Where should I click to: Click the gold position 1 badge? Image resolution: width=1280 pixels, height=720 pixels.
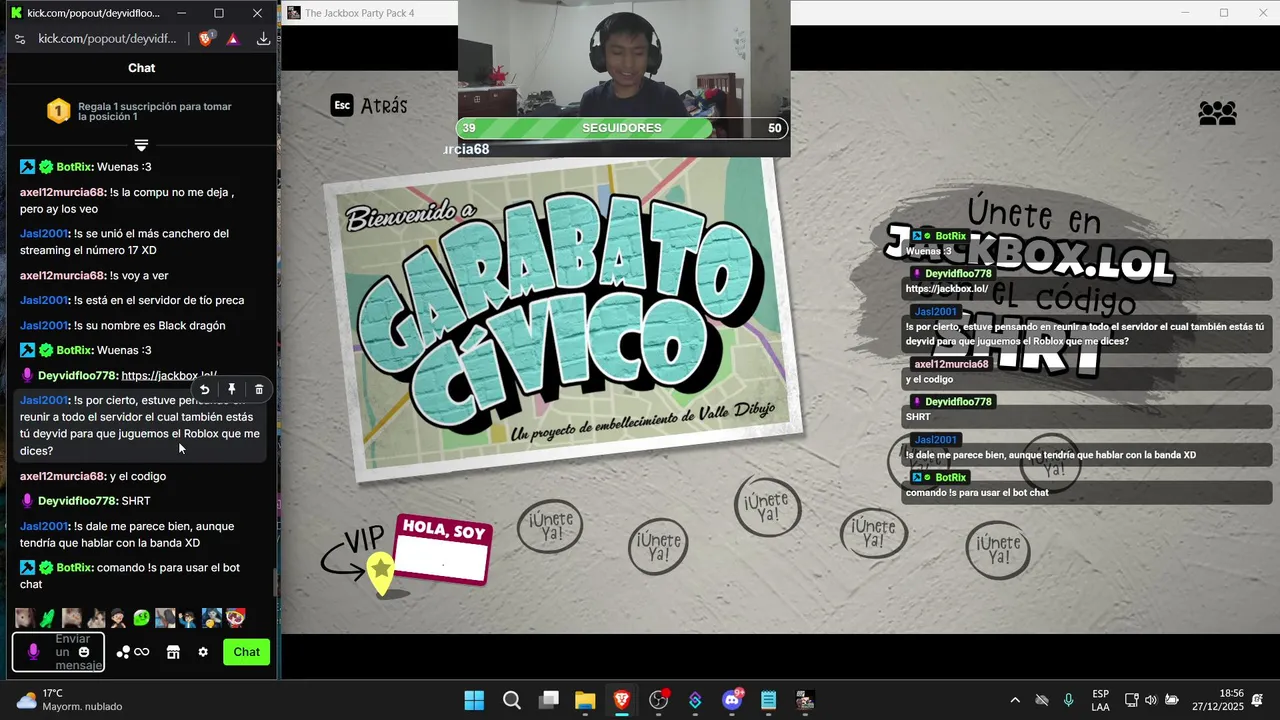click(59, 111)
